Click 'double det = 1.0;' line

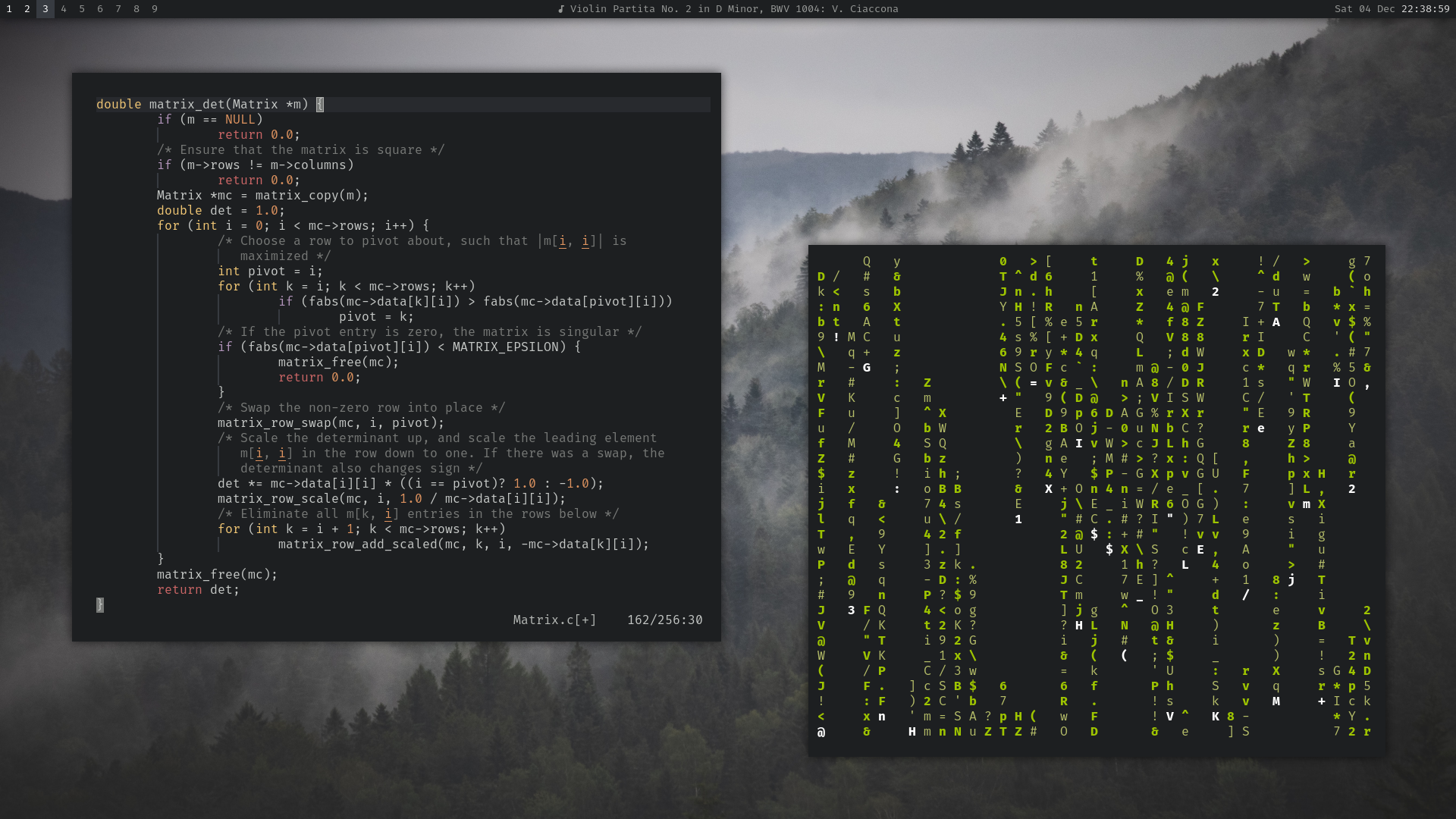pos(221,210)
